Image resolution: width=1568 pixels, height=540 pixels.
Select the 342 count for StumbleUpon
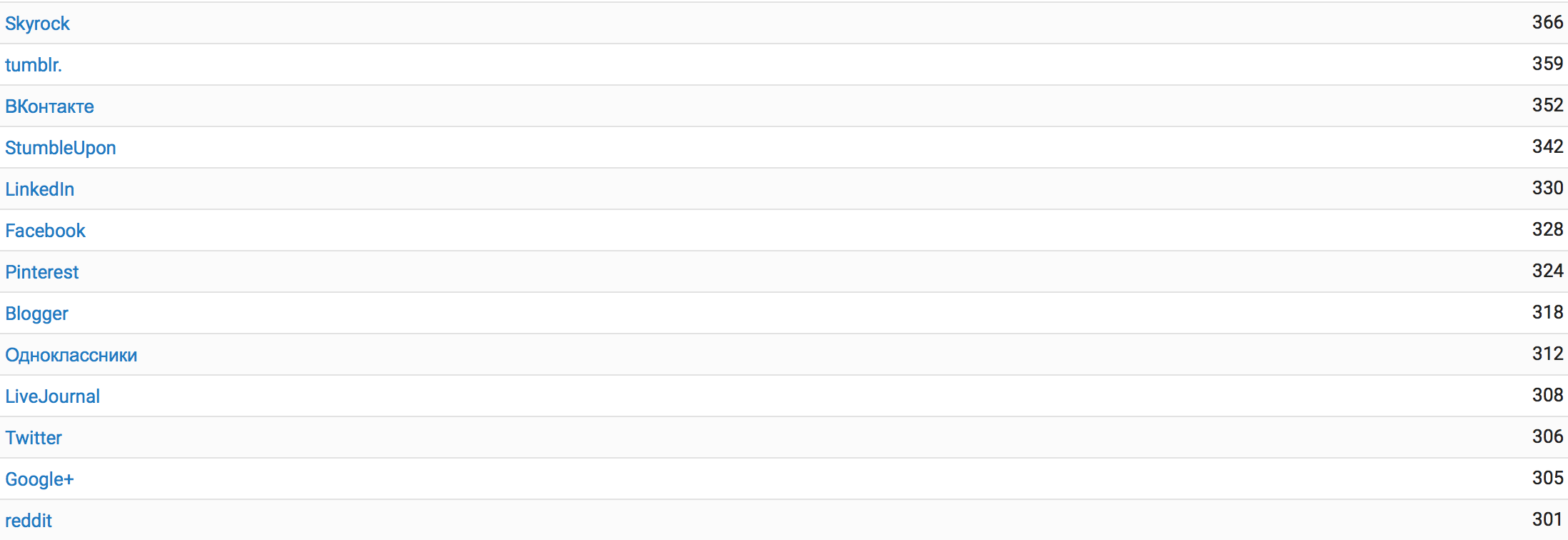click(x=1547, y=146)
